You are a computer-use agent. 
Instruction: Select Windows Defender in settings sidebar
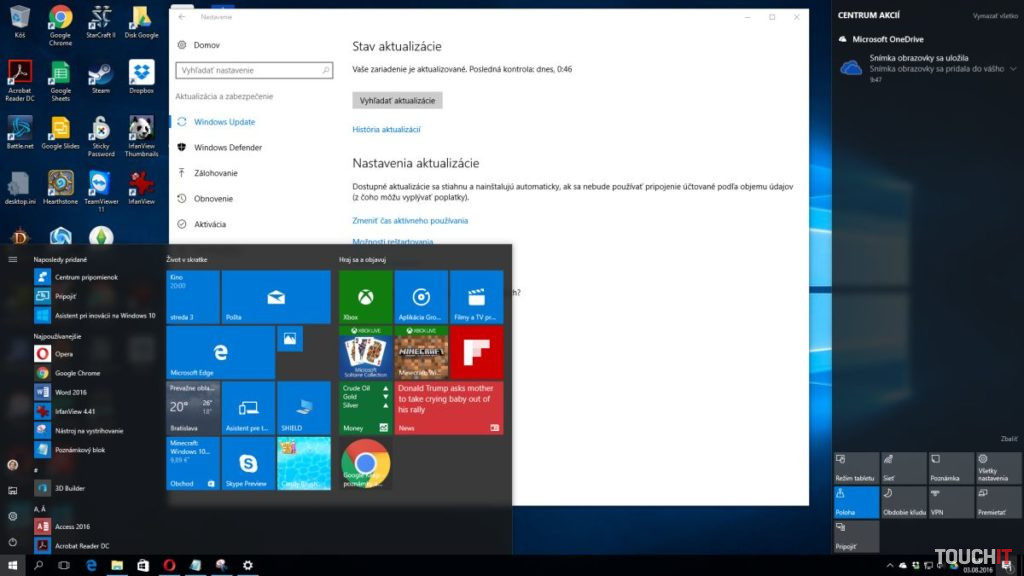(227, 147)
